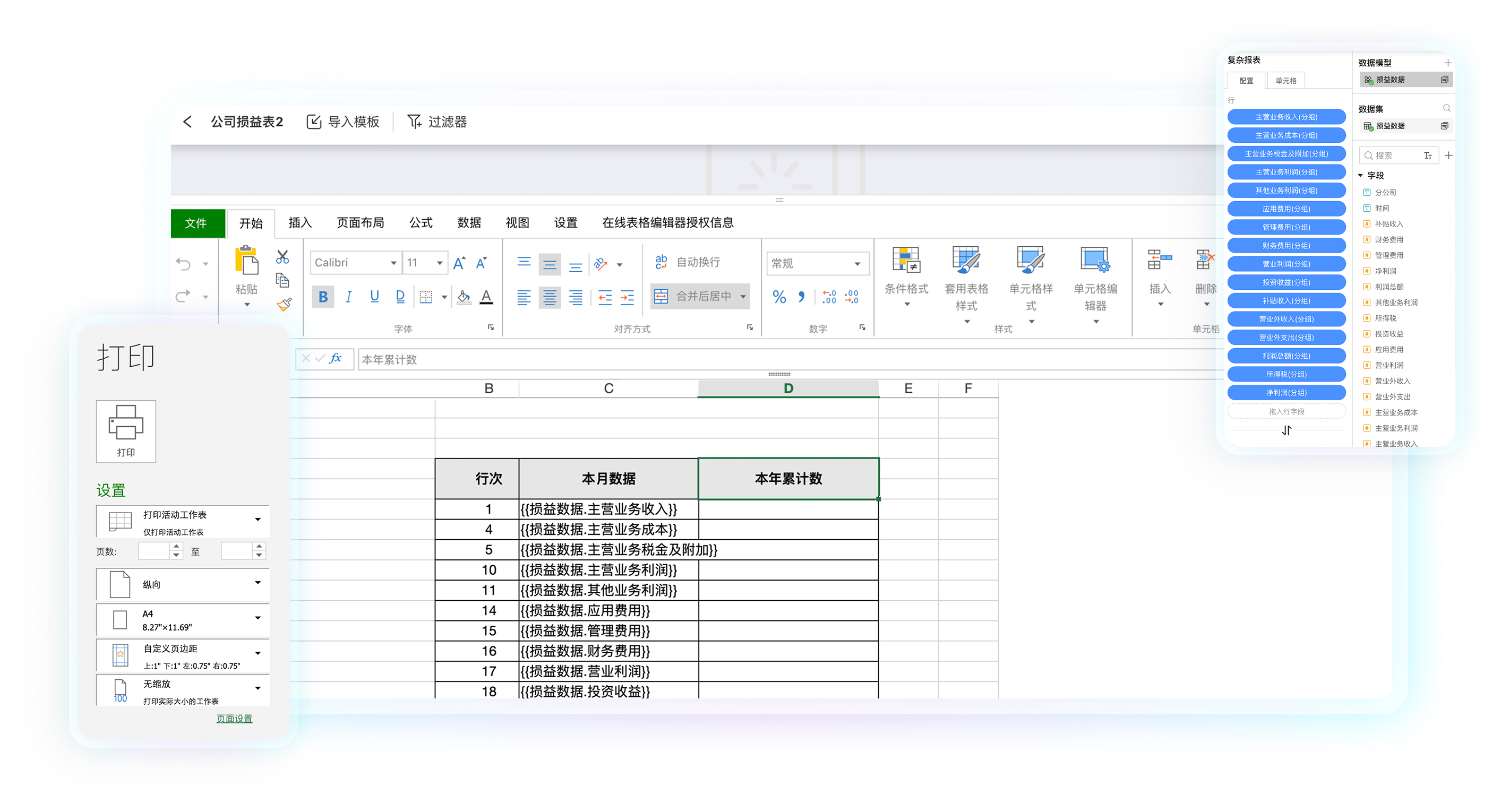This screenshot has width=1501, height=812.
Task: Select the Format Painter brush icon
Action: click(x=285, y=304)
